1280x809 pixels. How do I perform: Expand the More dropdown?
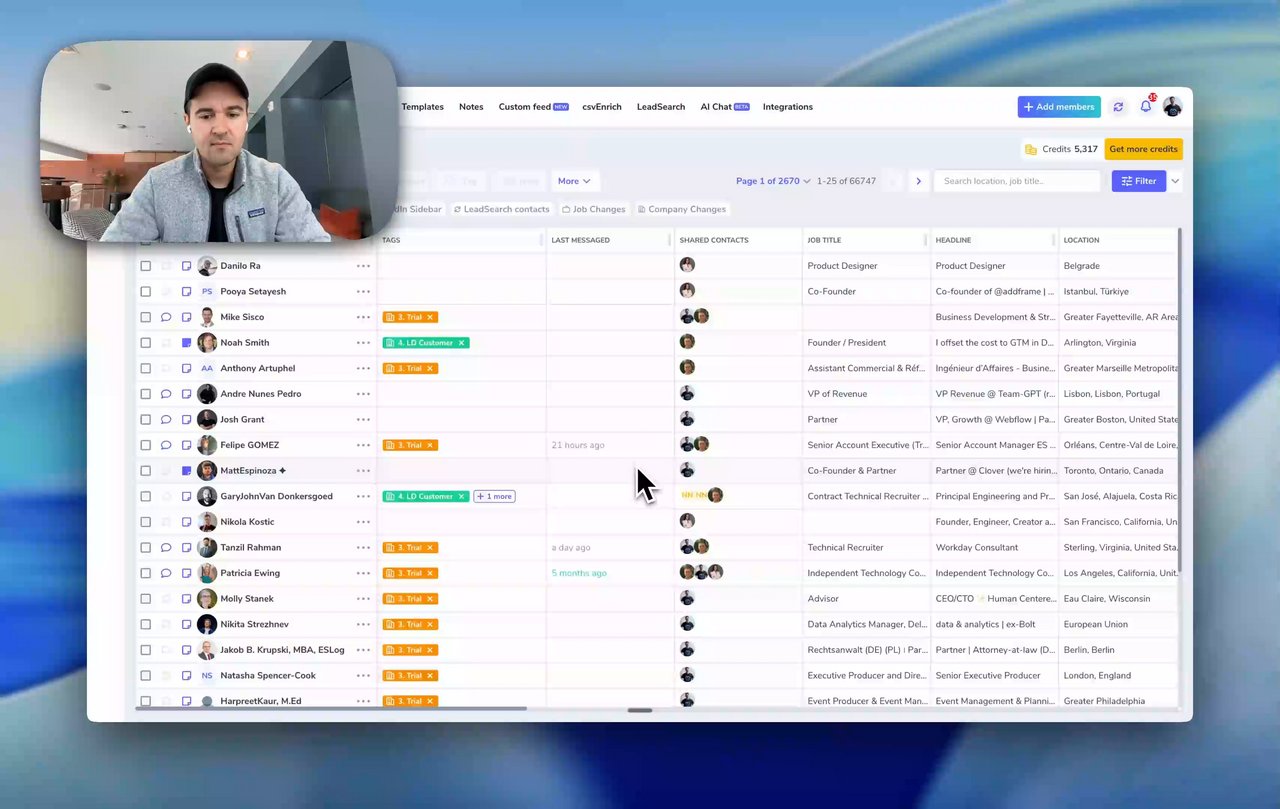574,181
